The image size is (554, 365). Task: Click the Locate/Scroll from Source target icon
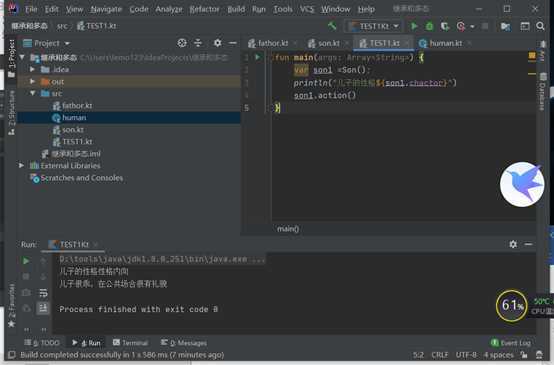[x=182, y=43]
